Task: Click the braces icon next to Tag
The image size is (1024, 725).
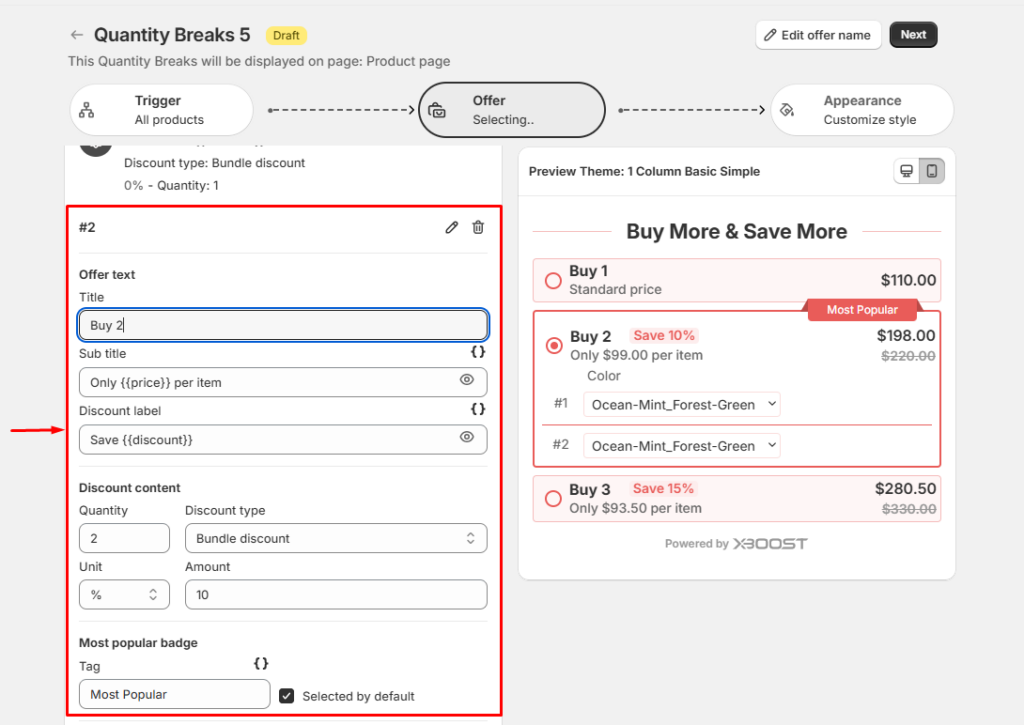Action: click(261, 663)
